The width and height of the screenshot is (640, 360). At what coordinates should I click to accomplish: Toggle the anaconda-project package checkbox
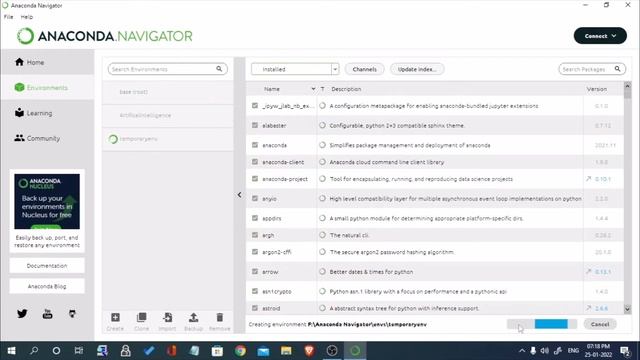coord(255,179)
